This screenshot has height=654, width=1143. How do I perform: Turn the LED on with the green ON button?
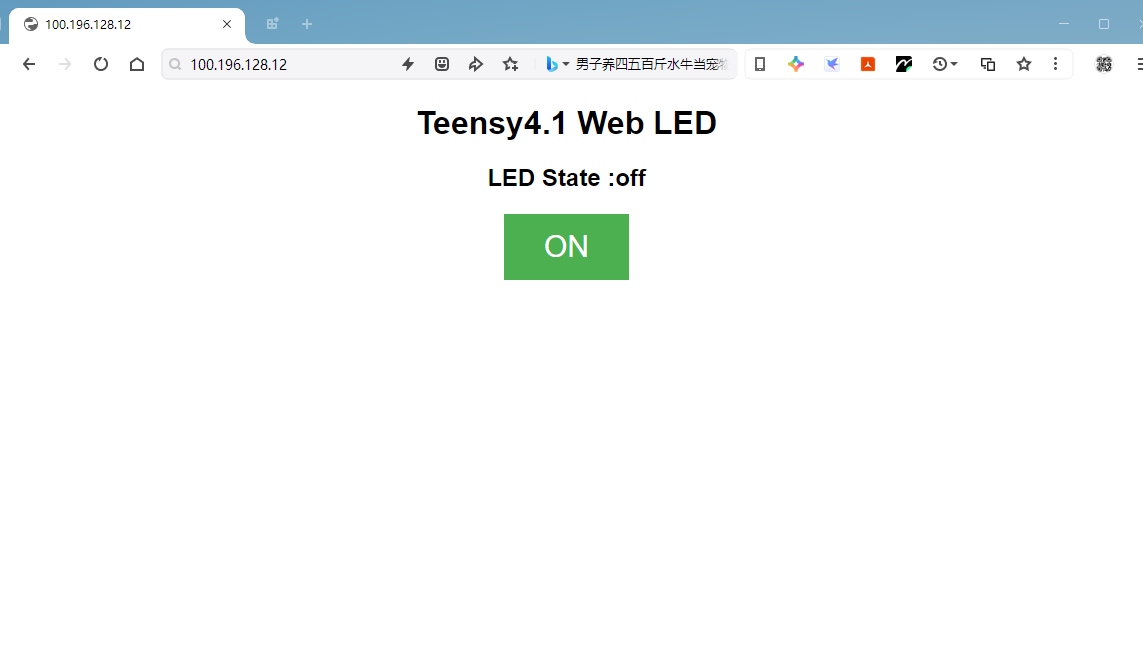[566, 246]
